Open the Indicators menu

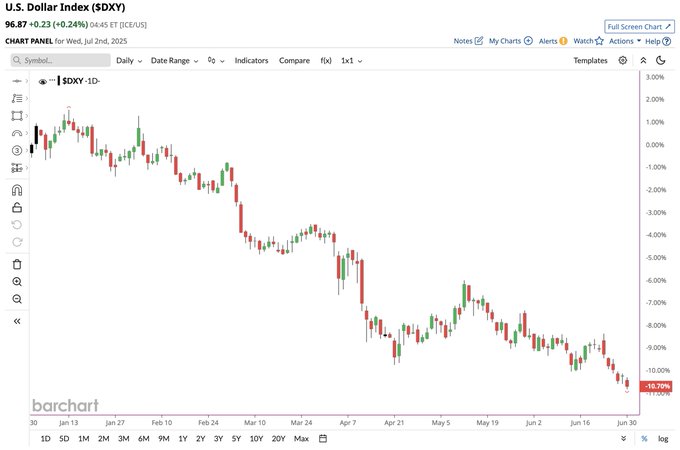point(251,60)
